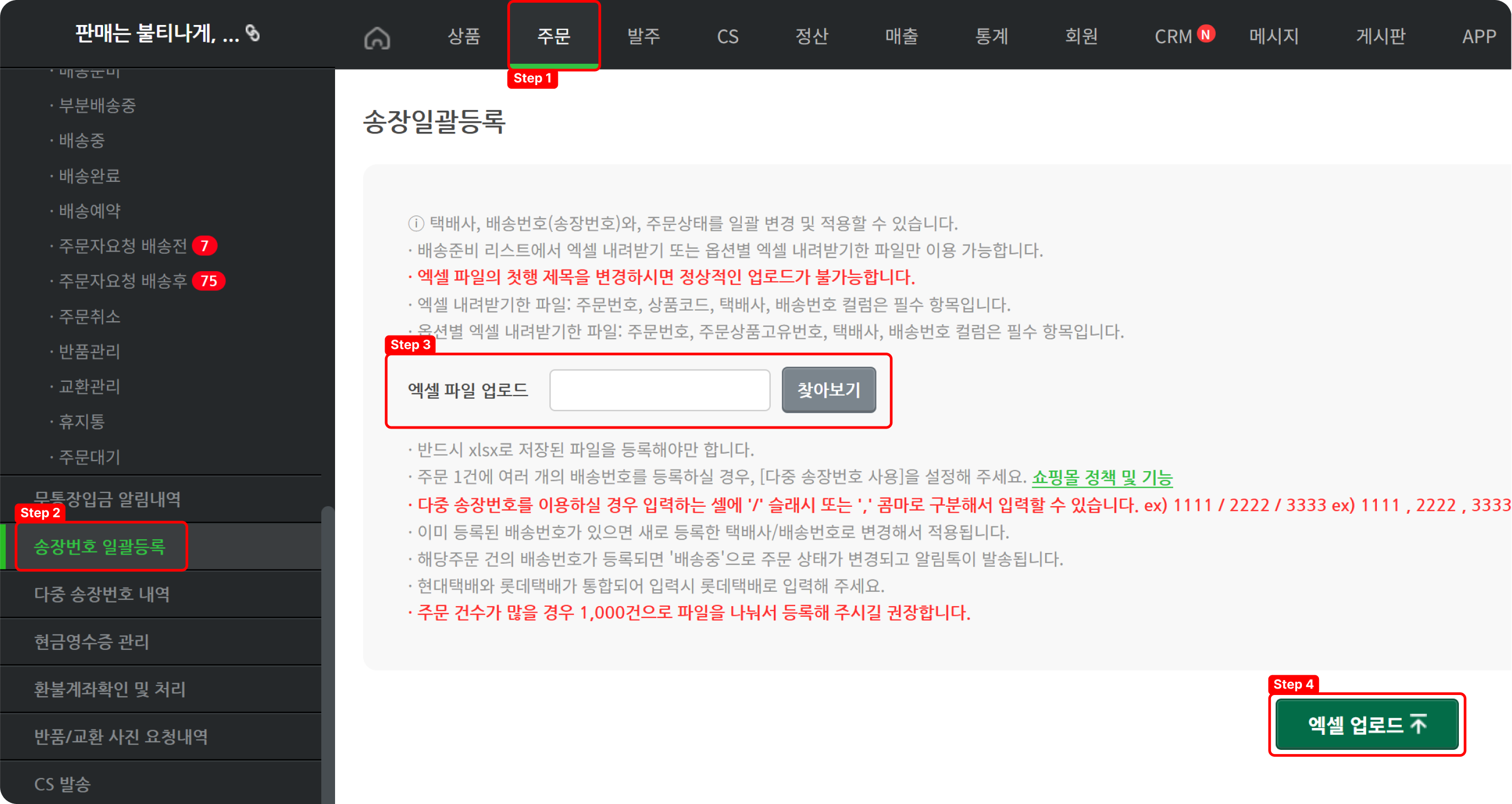Open the 통계 menu
This screenshot has height=804, width=1512.
[991, 36]
